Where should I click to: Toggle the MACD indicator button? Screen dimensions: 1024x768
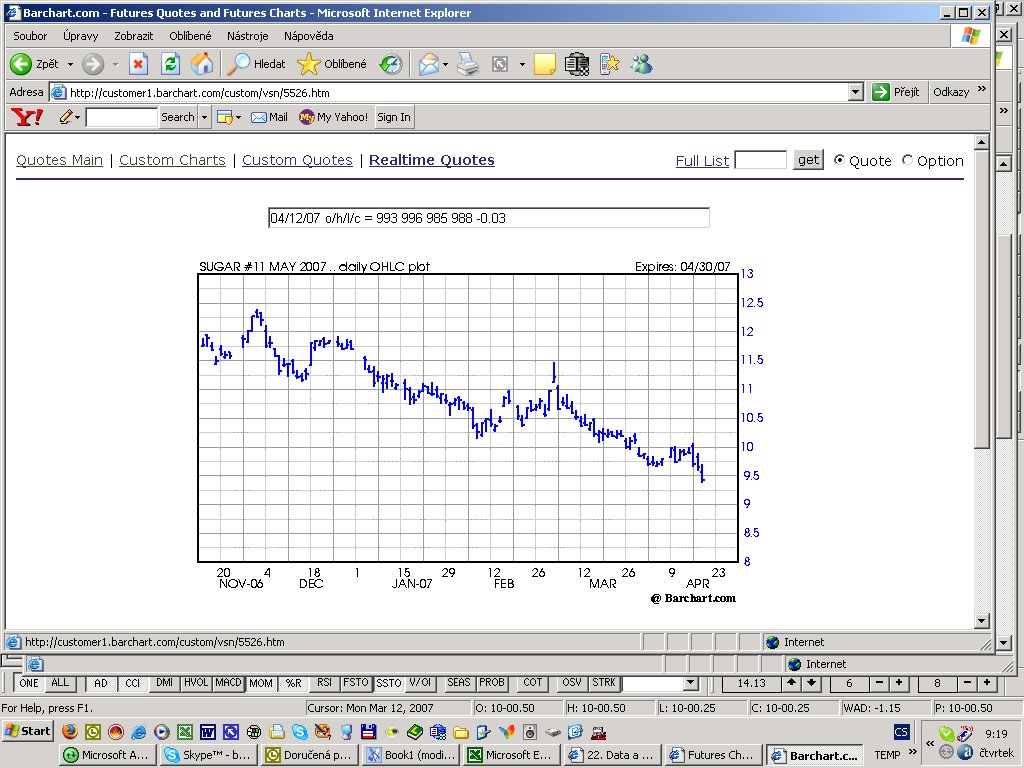[x=229, y=683]
